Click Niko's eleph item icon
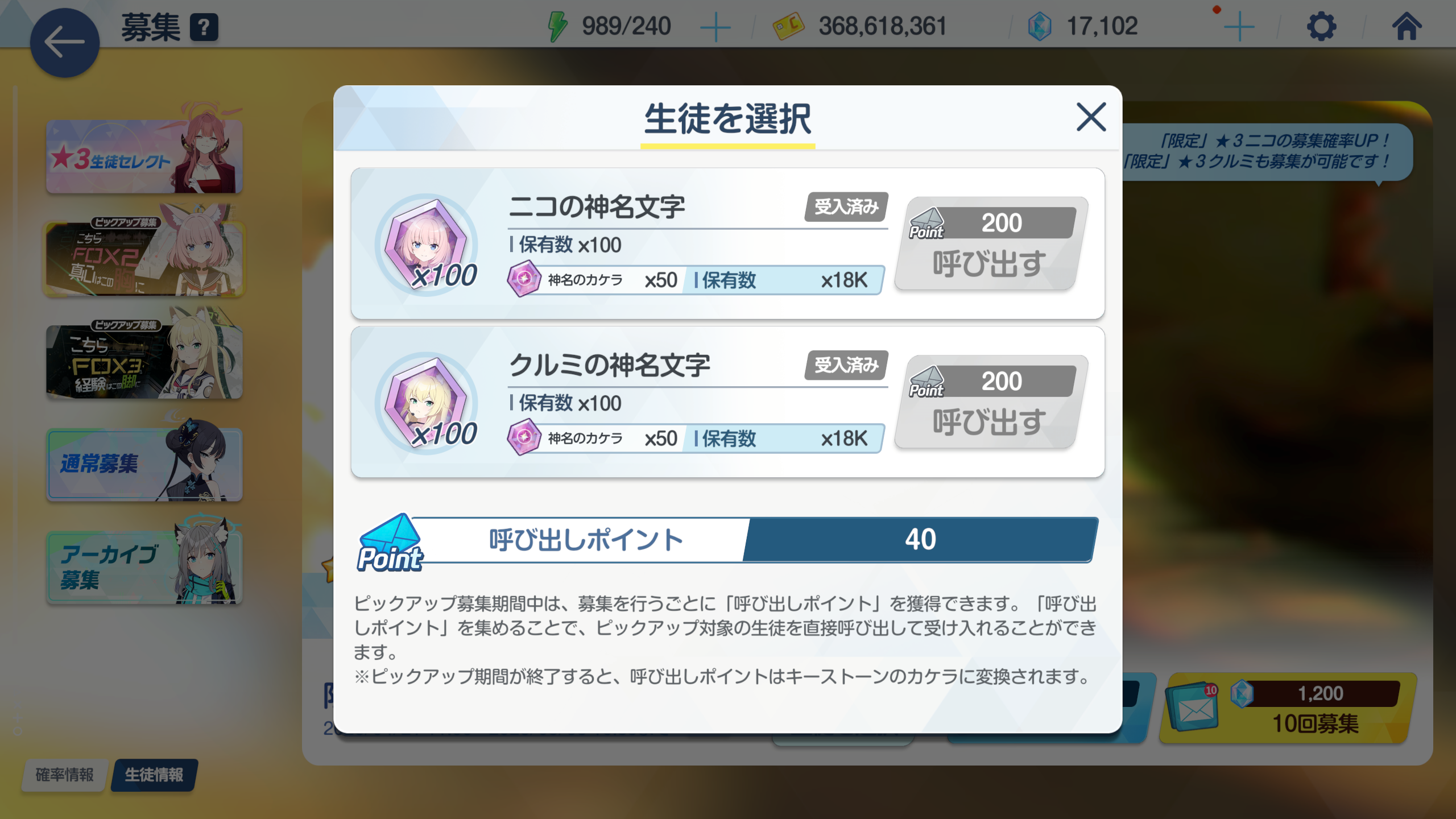Screen dimensions: 1456x819 tap(427, 245)
